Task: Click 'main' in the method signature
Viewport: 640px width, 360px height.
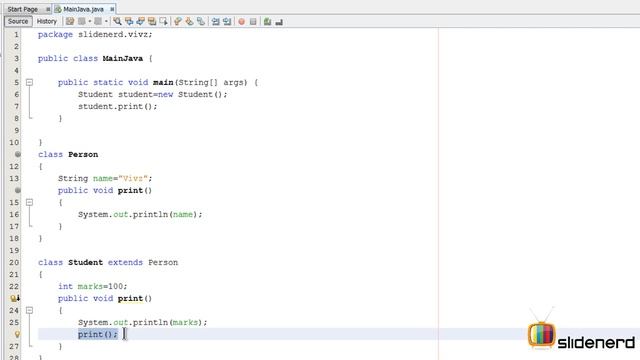Action: (x=163, y=82)
